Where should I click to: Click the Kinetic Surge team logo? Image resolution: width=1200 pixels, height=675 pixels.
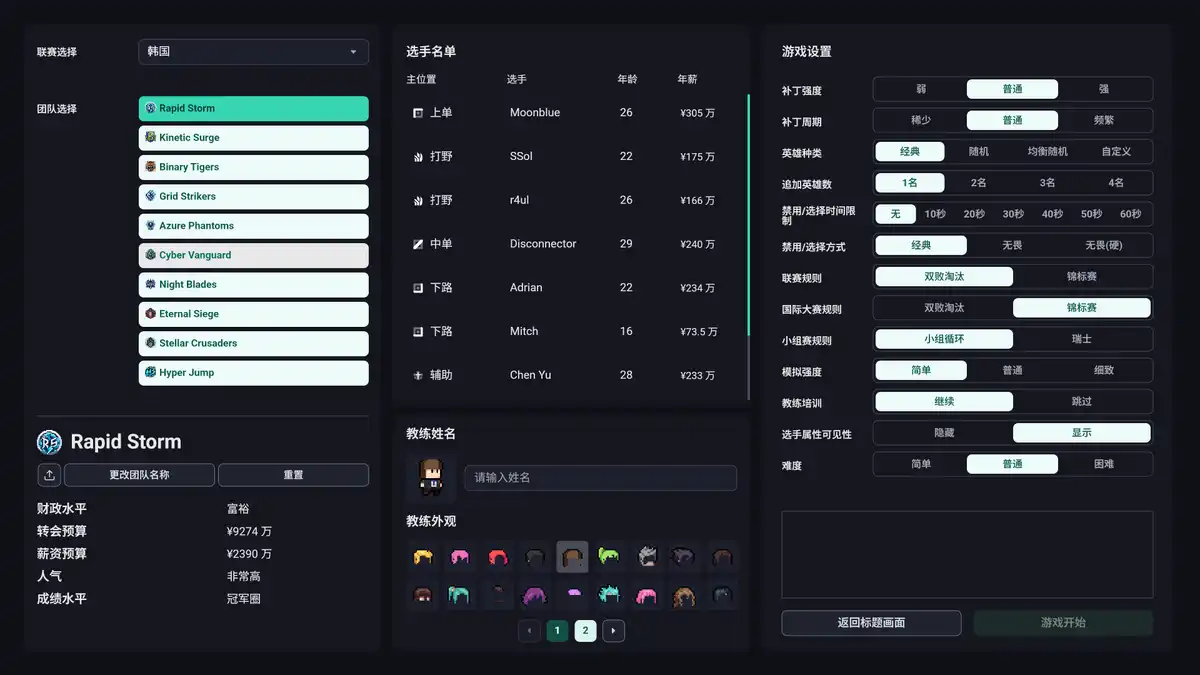click(x=150, y=137)
